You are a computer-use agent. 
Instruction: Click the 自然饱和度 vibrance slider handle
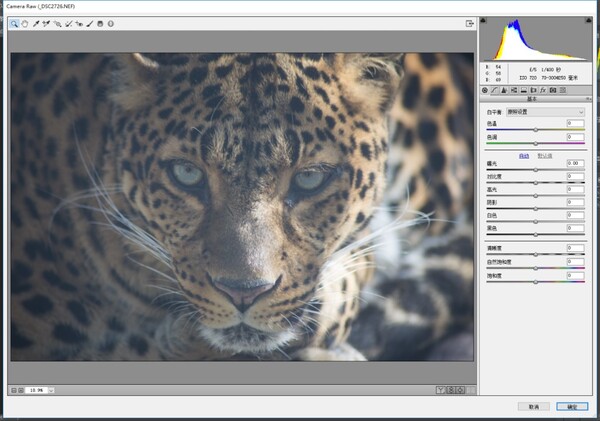(x=536, y=268)
